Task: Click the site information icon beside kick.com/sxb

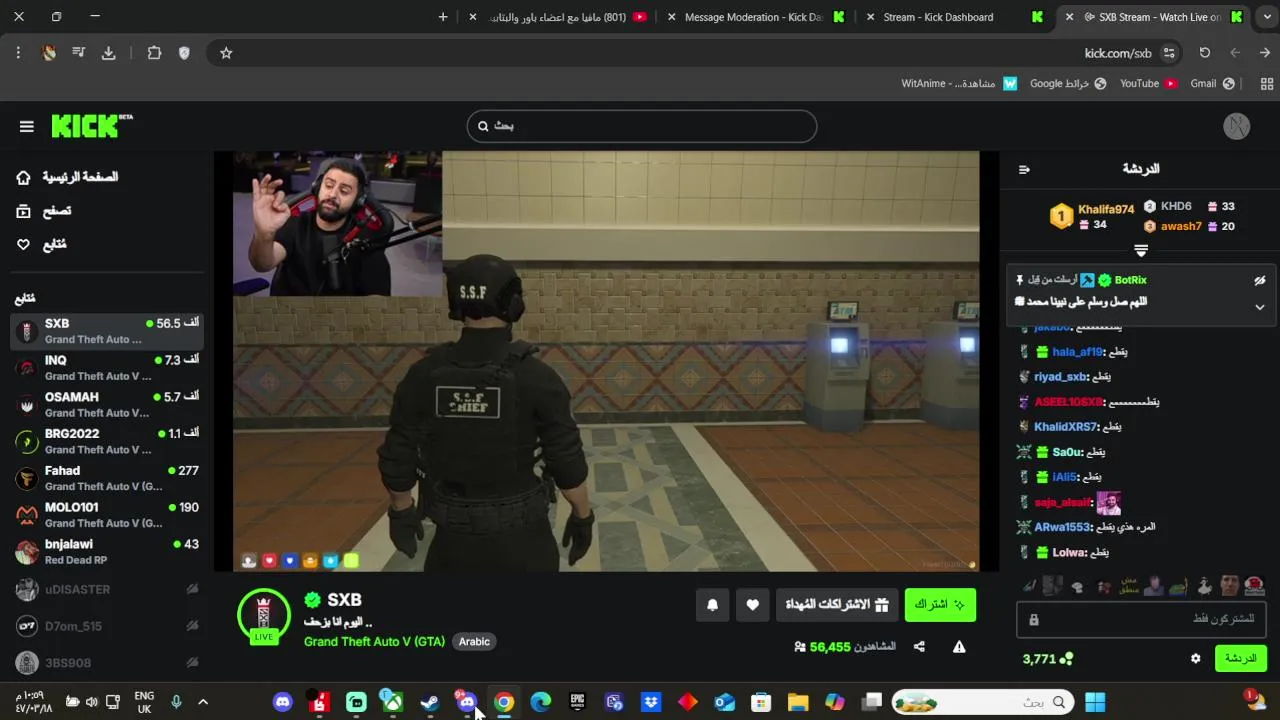Action: click(1169, 53)
